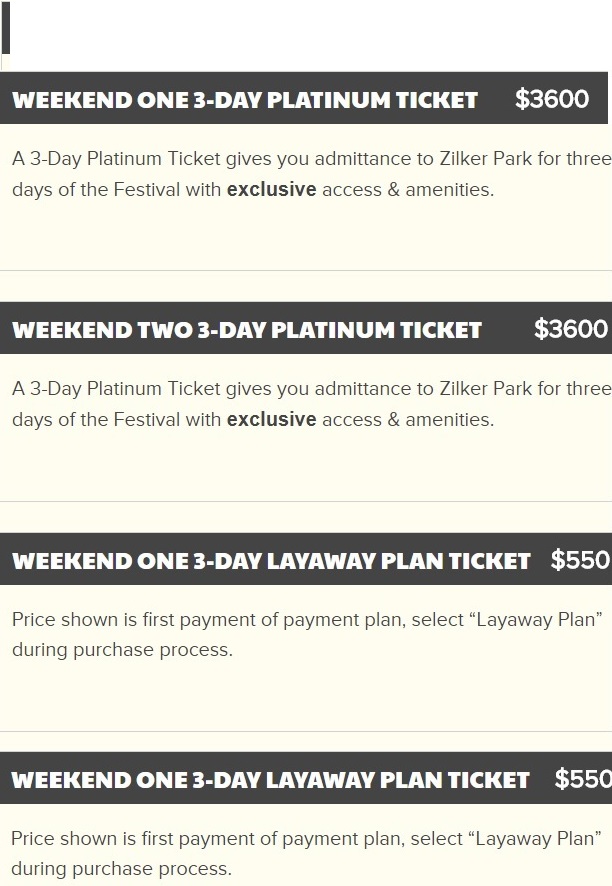Click "access & amenities." text under Weekend Two Platinum
The image size is (612, 886).
[x=407, y=419]
